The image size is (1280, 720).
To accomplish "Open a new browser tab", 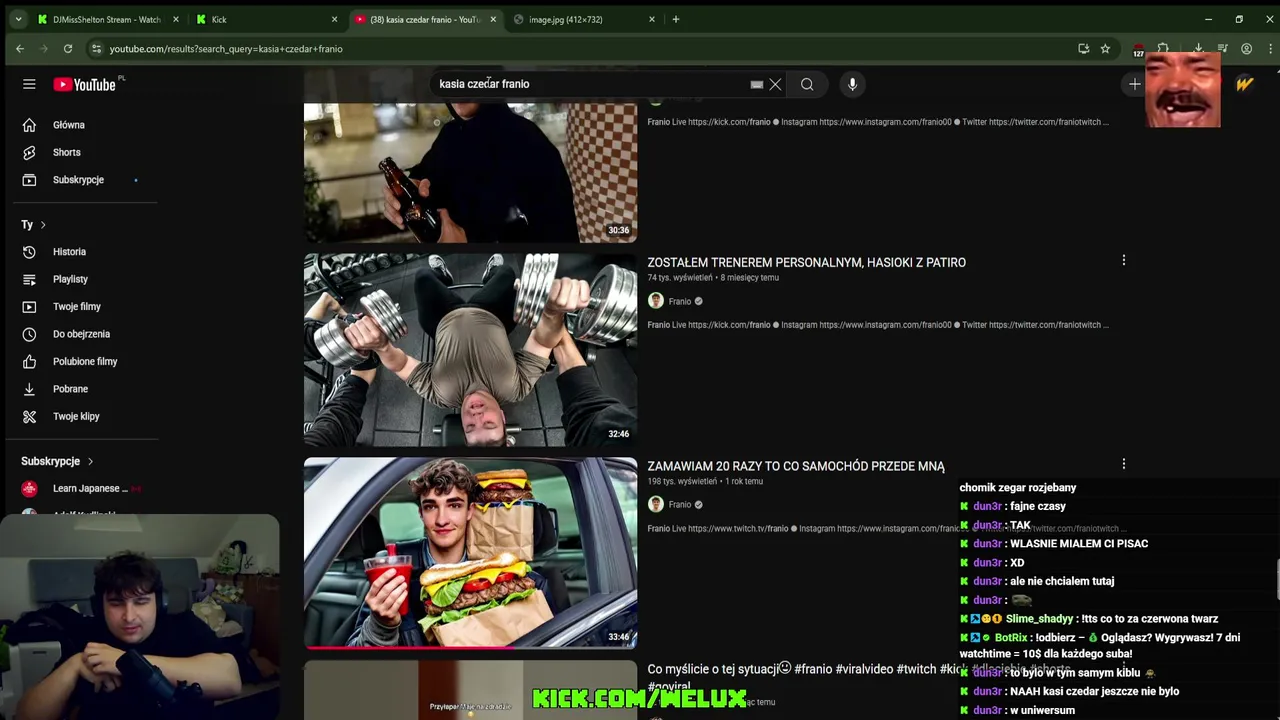I will click(x=676, y=19).
